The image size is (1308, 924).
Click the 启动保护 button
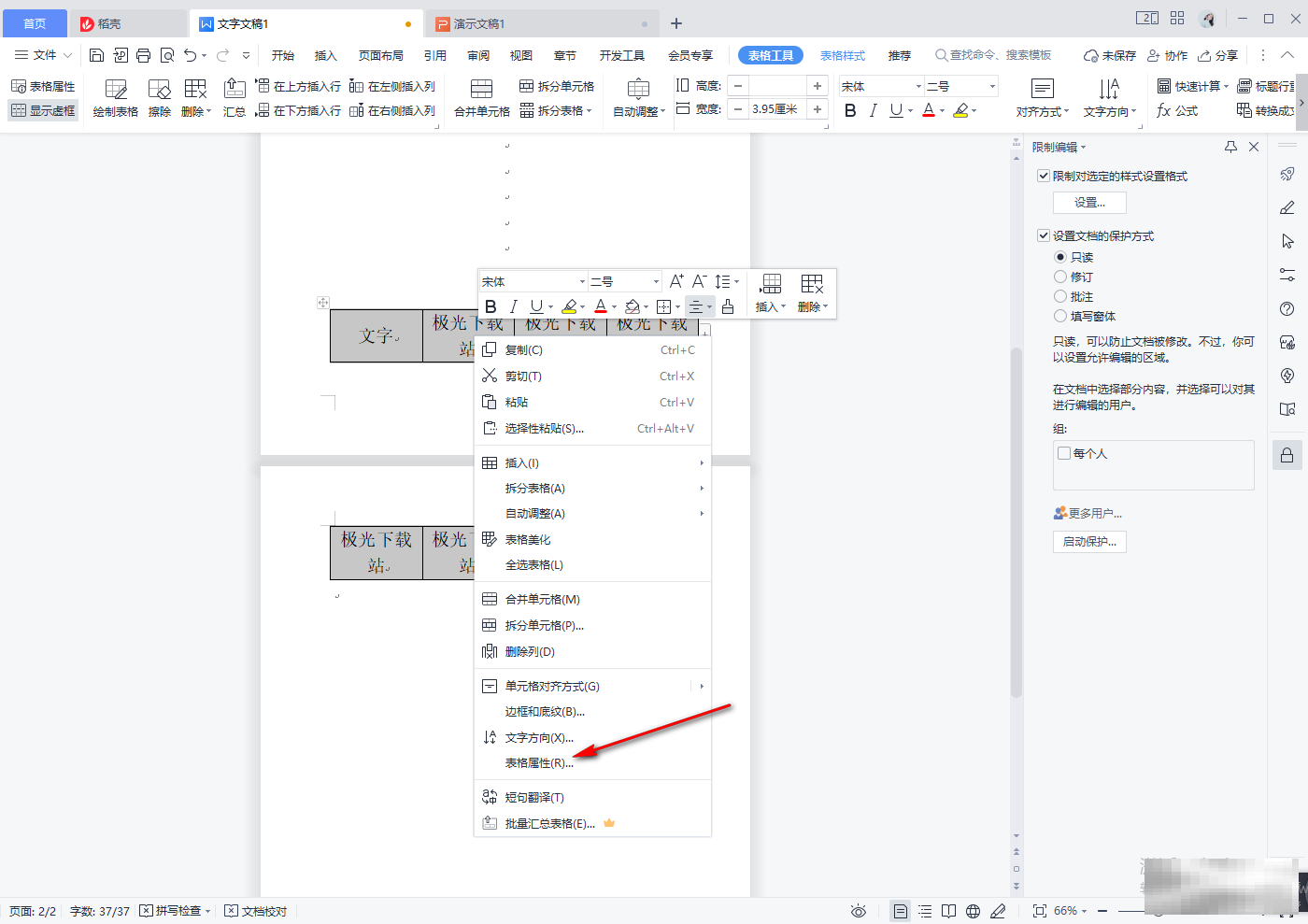pyautogui.click(x=1089, y=541)
